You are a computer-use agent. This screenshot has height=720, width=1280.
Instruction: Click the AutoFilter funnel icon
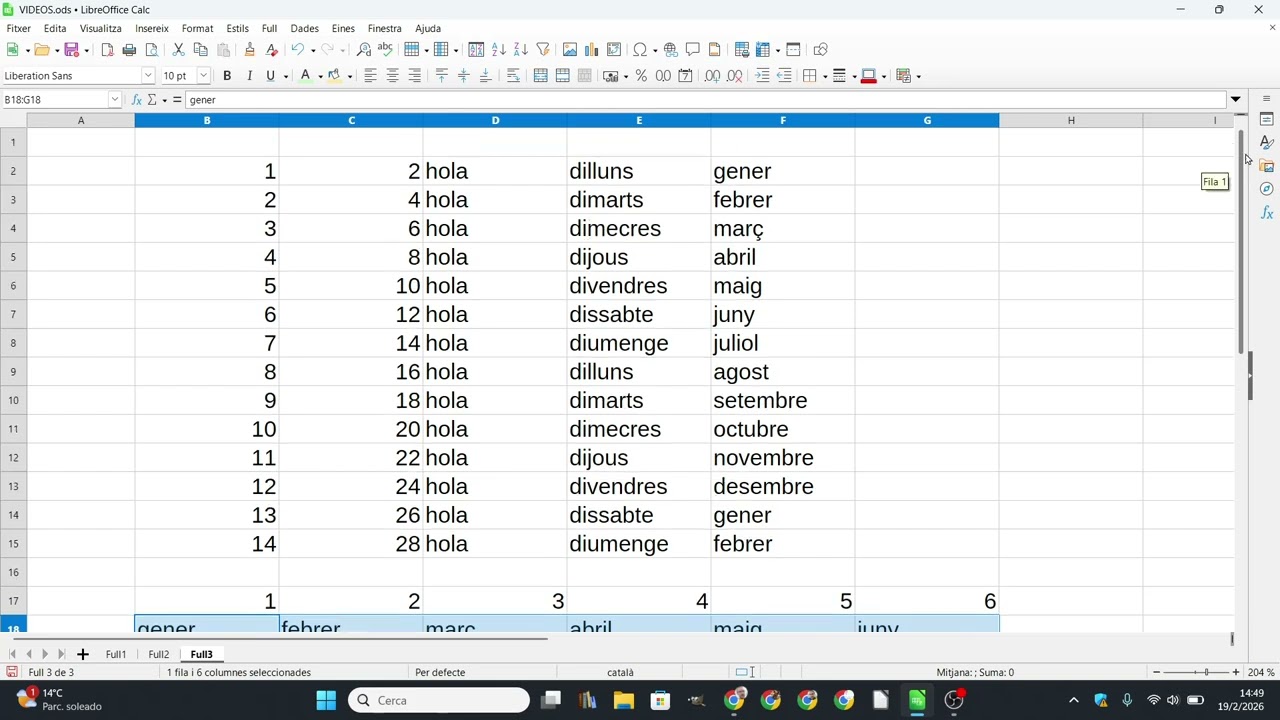543,49
